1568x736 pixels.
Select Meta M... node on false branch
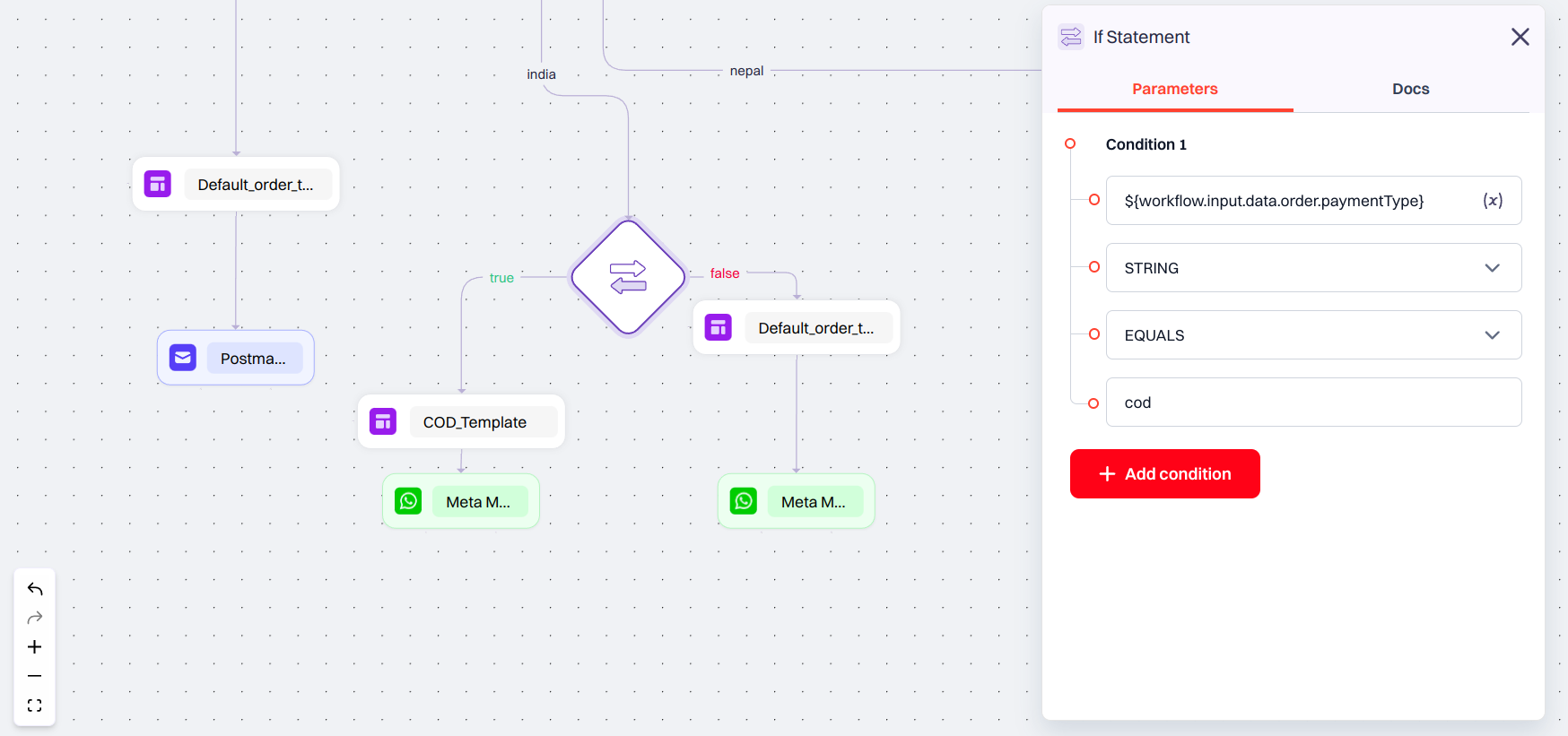coord(796,501)
